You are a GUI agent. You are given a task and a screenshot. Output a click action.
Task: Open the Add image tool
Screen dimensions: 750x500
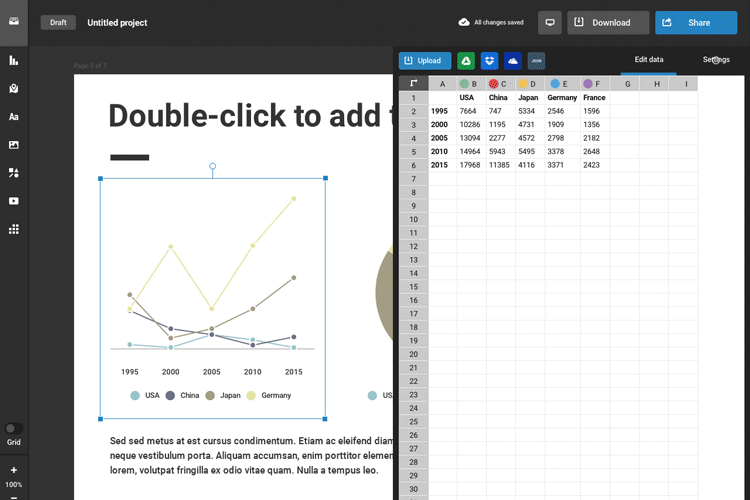tap(14, 144)
